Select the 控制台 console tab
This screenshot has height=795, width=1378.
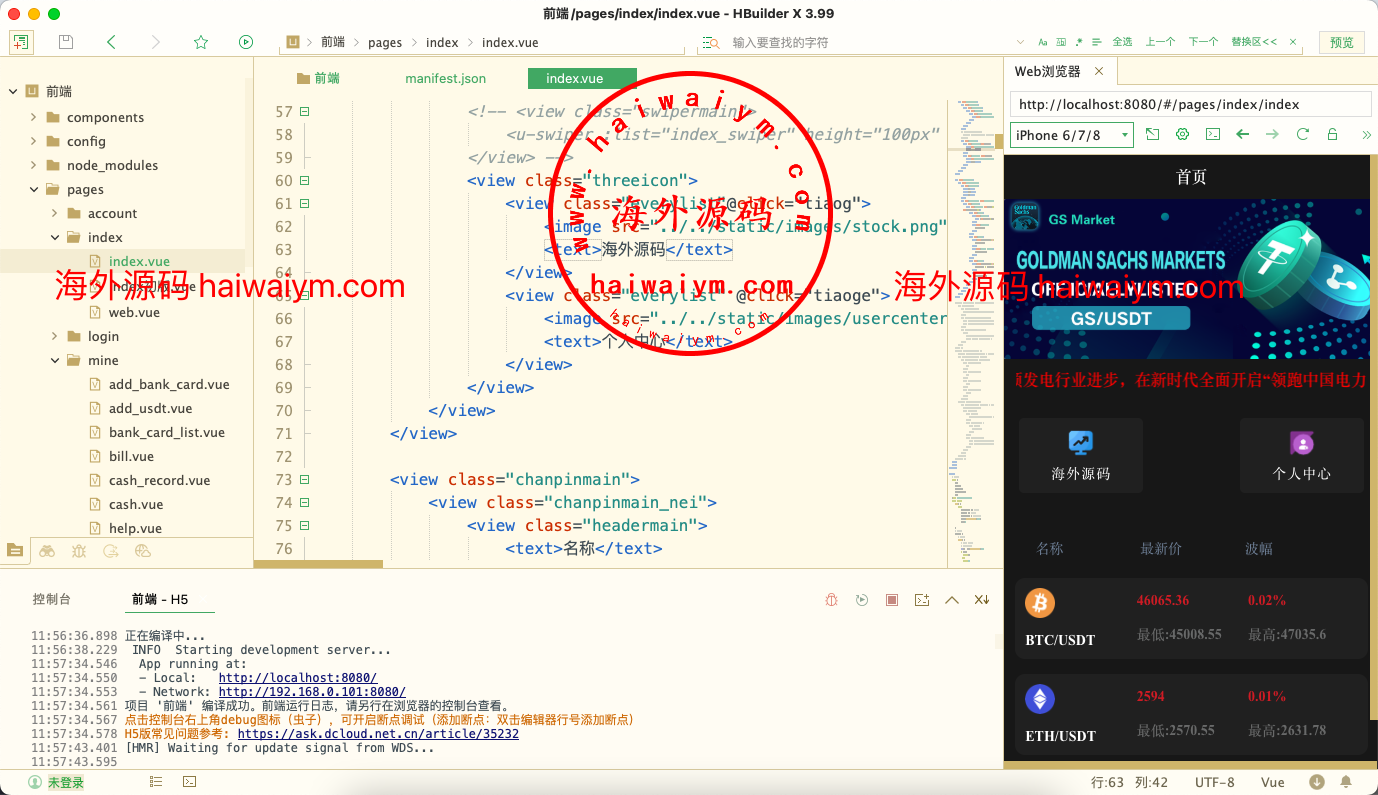tap(52, 599)
